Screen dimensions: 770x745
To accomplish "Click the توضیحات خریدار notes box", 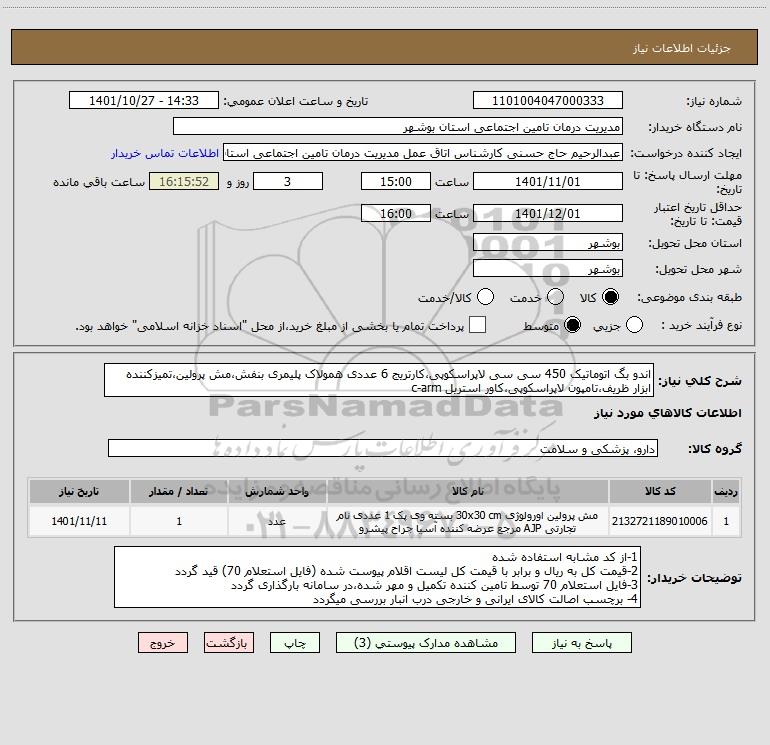I will pos(377,577).
